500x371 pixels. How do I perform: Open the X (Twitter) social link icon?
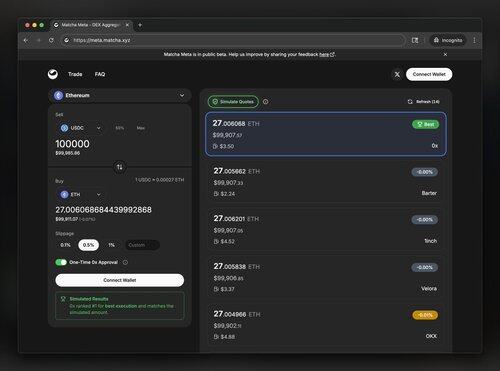[397, 74]
